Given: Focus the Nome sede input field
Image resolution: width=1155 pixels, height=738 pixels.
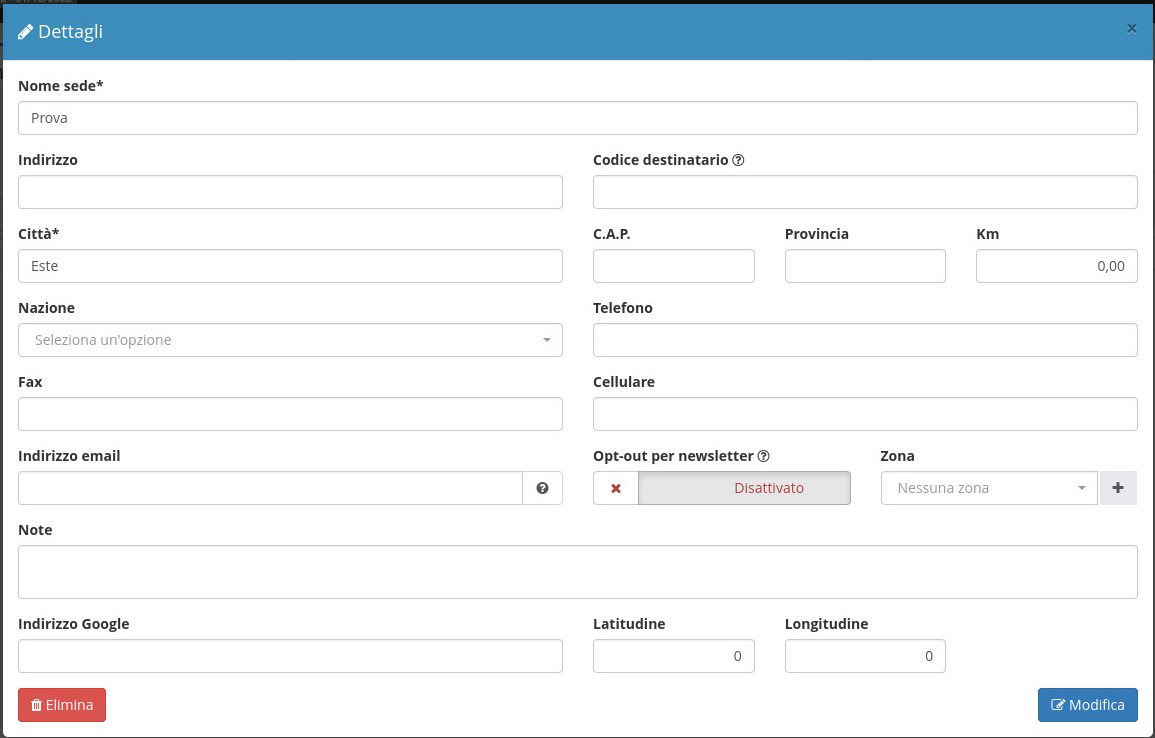Looking at the screenshot, I should (x=577, y=118).
